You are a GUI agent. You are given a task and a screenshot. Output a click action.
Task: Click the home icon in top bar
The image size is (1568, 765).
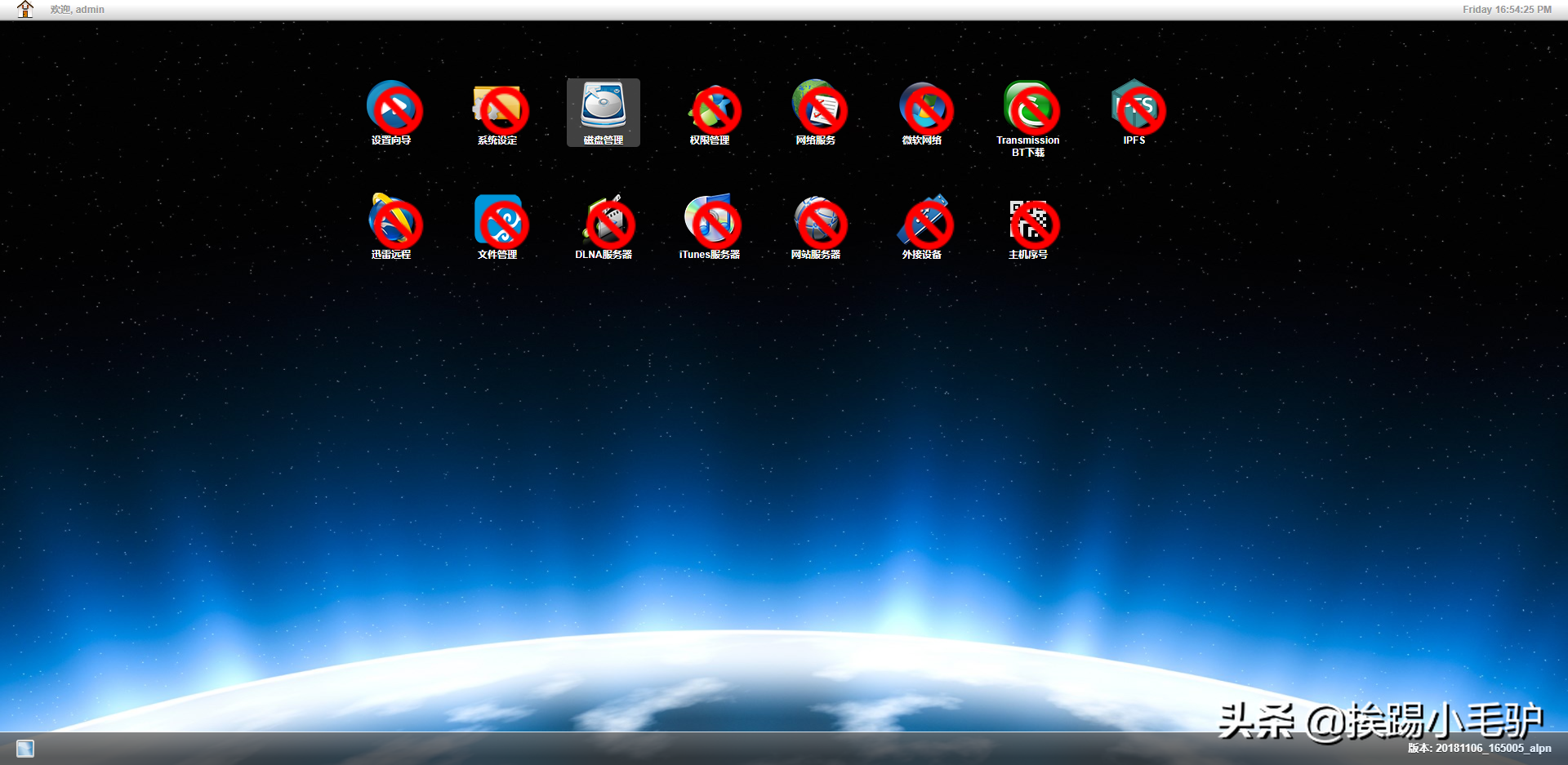(25, 9)
